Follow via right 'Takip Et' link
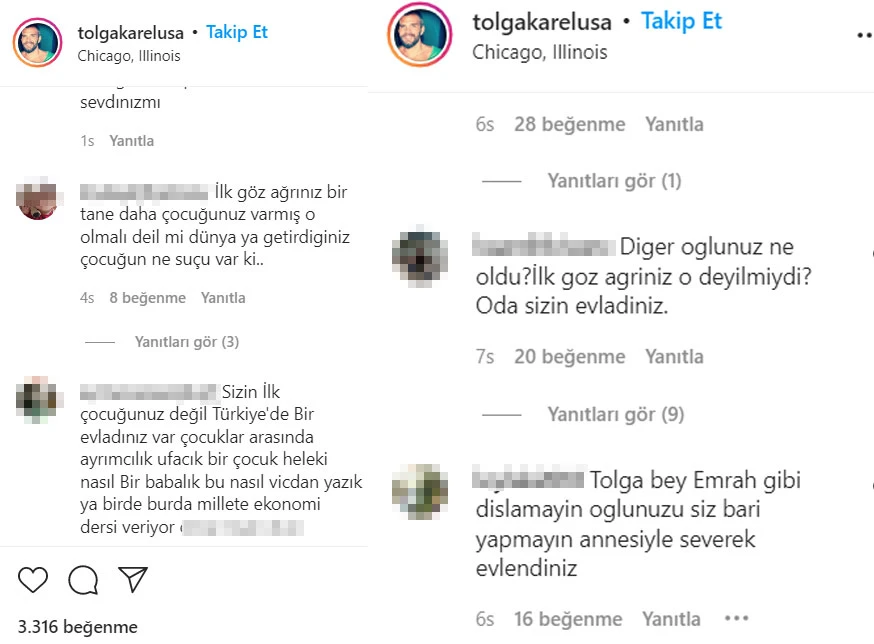This screenshot has width=874, height=644. [681, 21]
